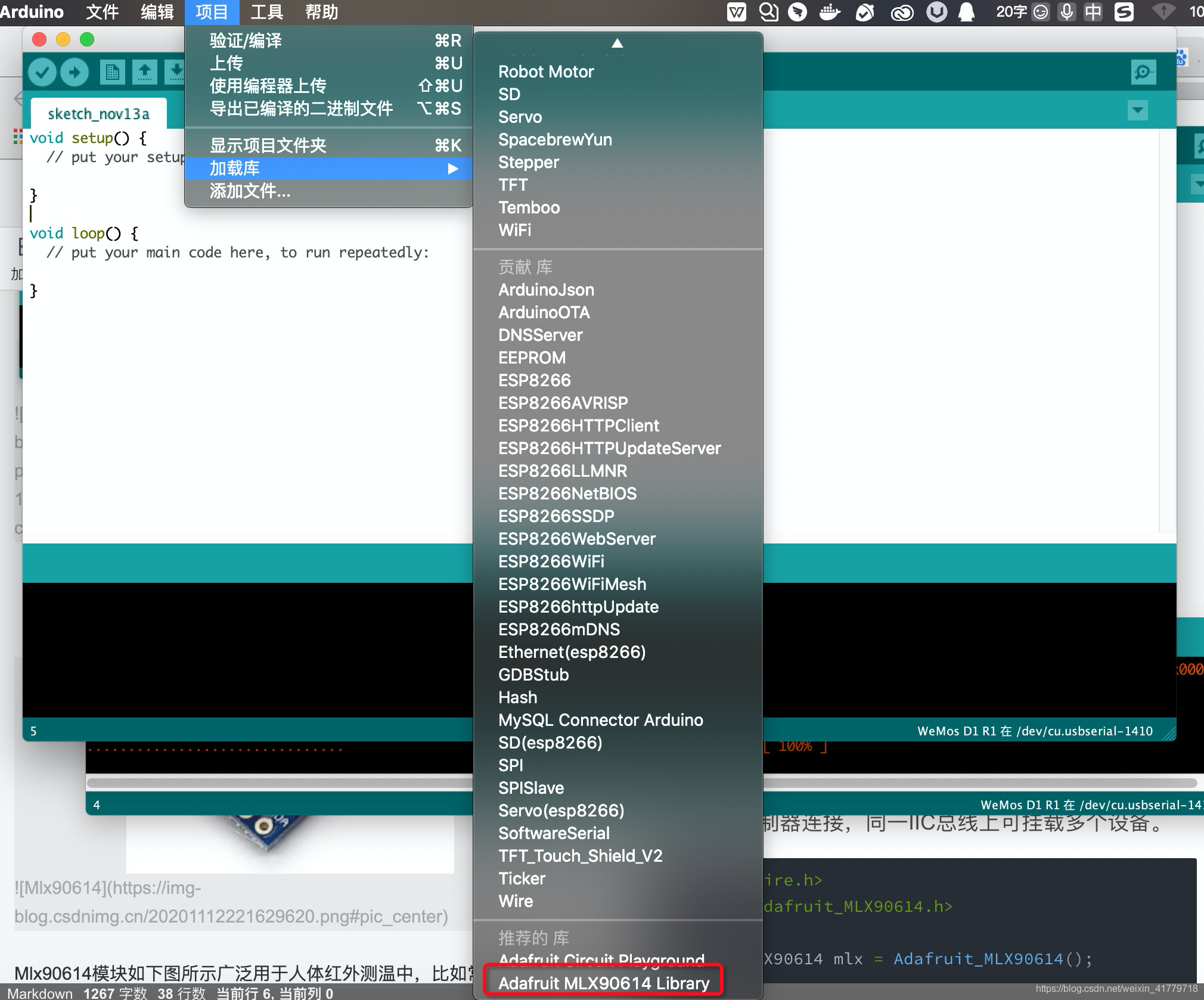This screenshot has width=1204, height=1000.
Task: Select the Wire library
Action: click(618, 901)
